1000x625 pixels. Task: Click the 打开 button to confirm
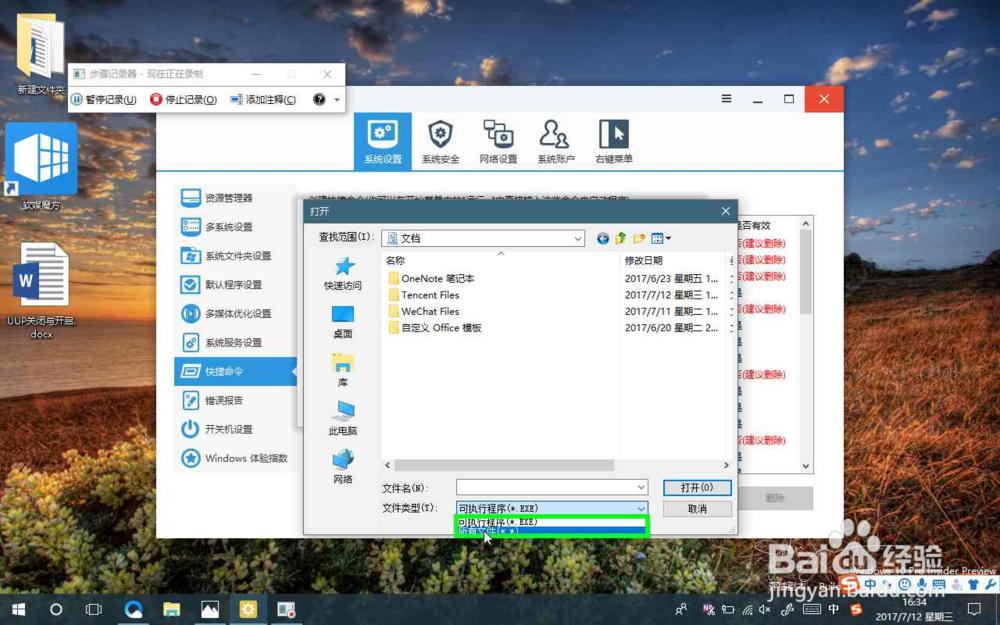click(696, 487)
